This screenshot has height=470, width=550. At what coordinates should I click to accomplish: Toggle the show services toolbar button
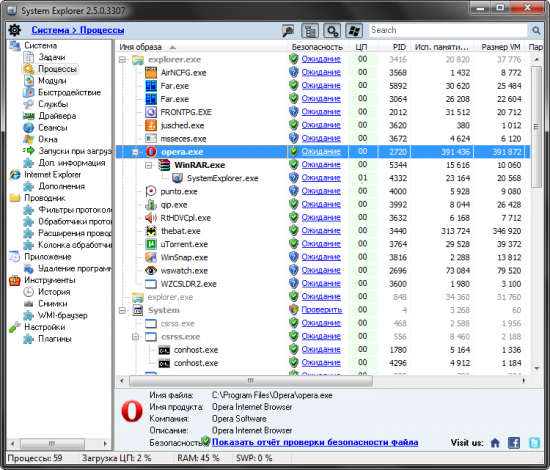tap(332, 31)
